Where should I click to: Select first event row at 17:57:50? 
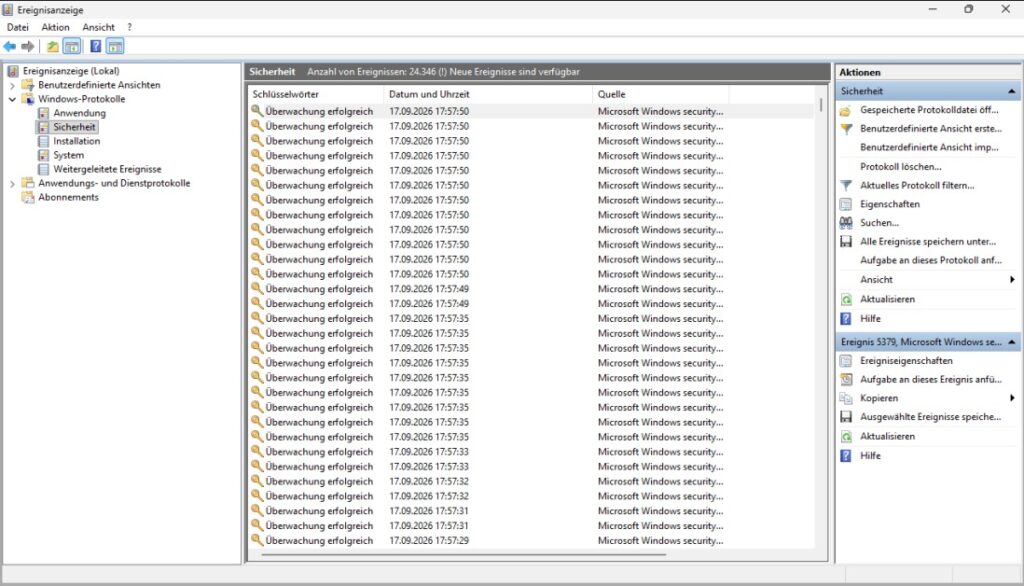pos(532,112)
